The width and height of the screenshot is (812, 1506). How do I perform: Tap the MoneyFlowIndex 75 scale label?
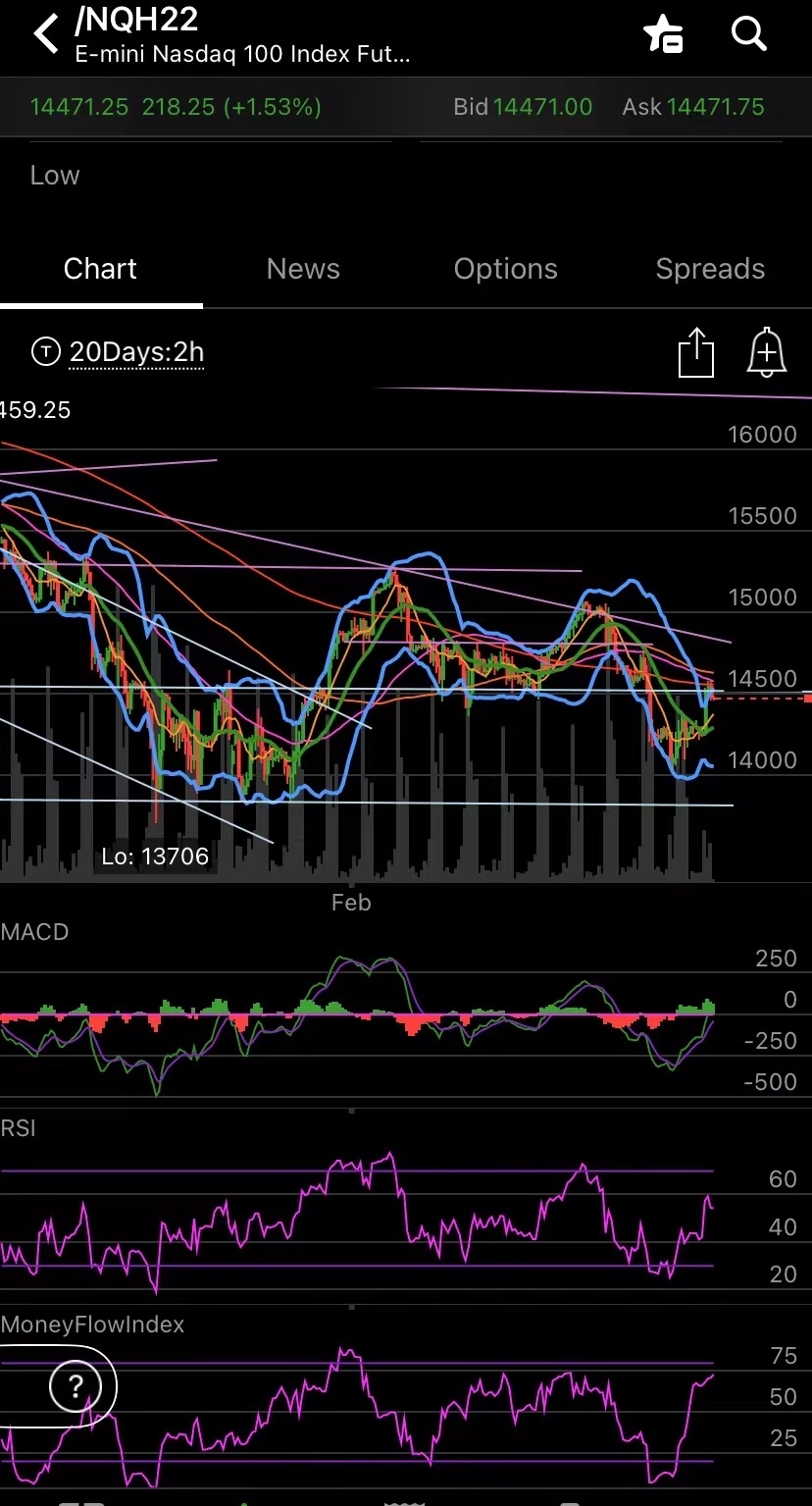coord(784,1356)
